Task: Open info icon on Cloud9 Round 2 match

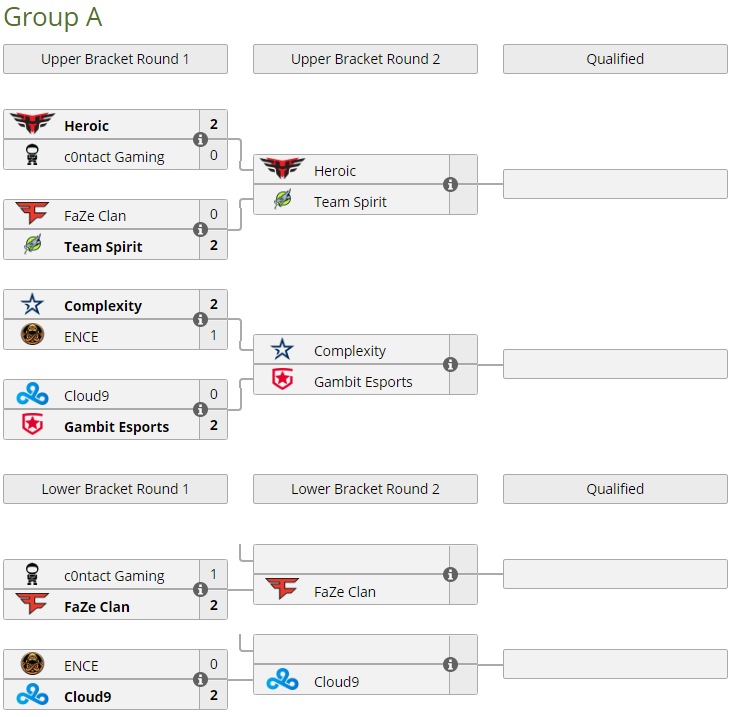Action: click(450, 665)
